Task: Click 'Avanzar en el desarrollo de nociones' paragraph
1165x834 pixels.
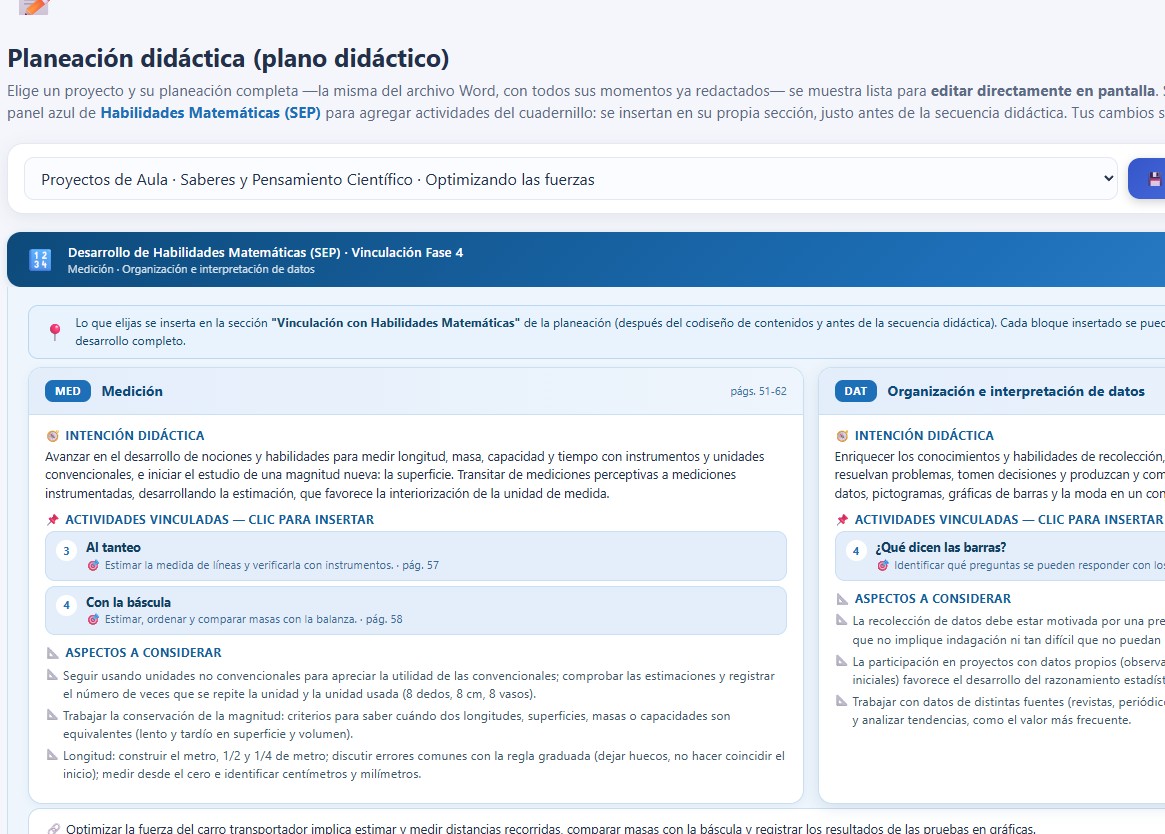Action: pyautogui.click(x=405, y=475)
